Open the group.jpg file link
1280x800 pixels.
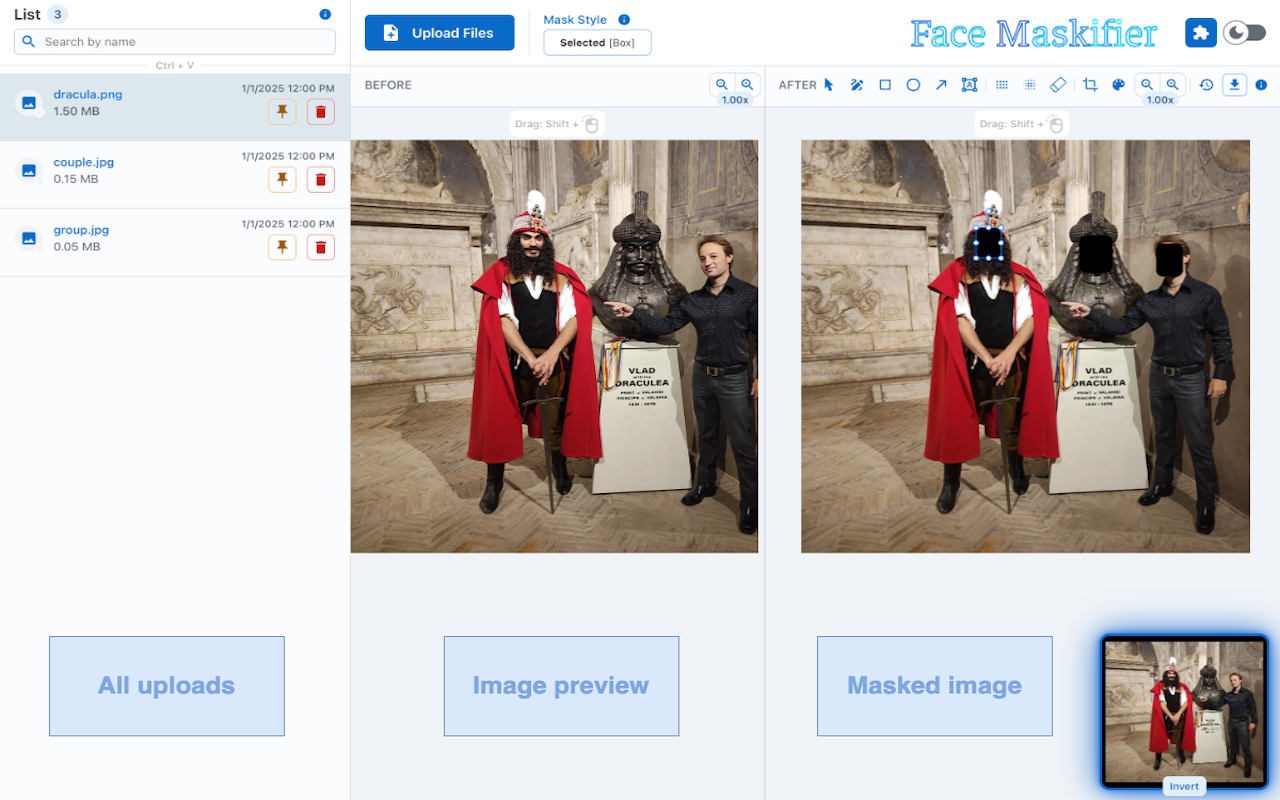click(x=81, y=229)
